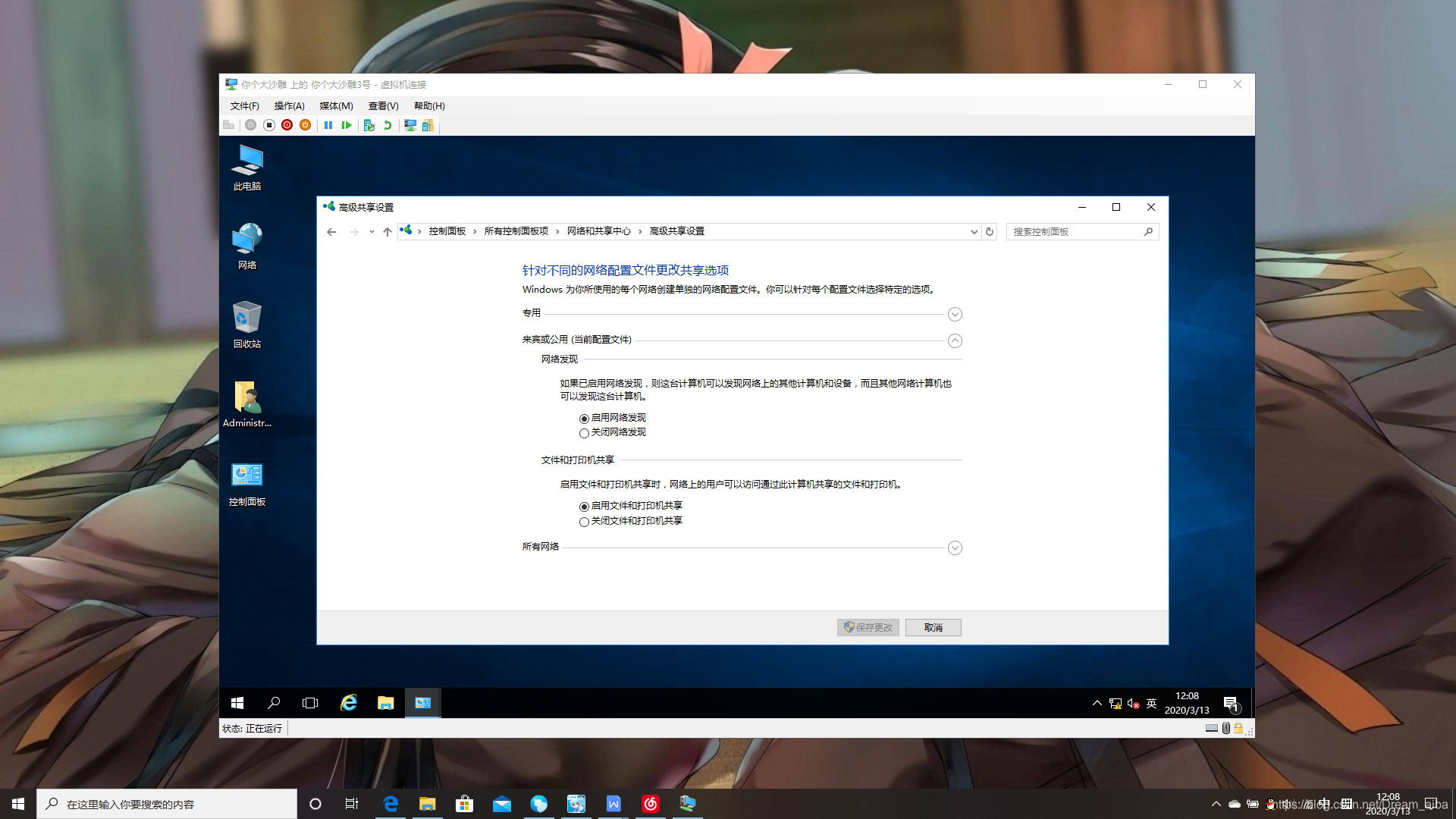Image resolution: width=1456 pixels, height=819 pixels.
Task: Revert the virtual machine checkpoint
Action: (388, 125)
